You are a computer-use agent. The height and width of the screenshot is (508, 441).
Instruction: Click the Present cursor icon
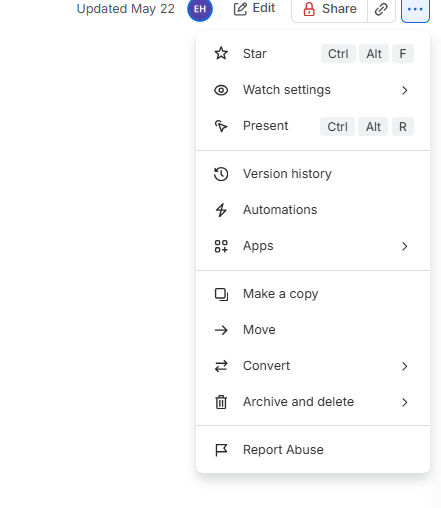[221, 126]
